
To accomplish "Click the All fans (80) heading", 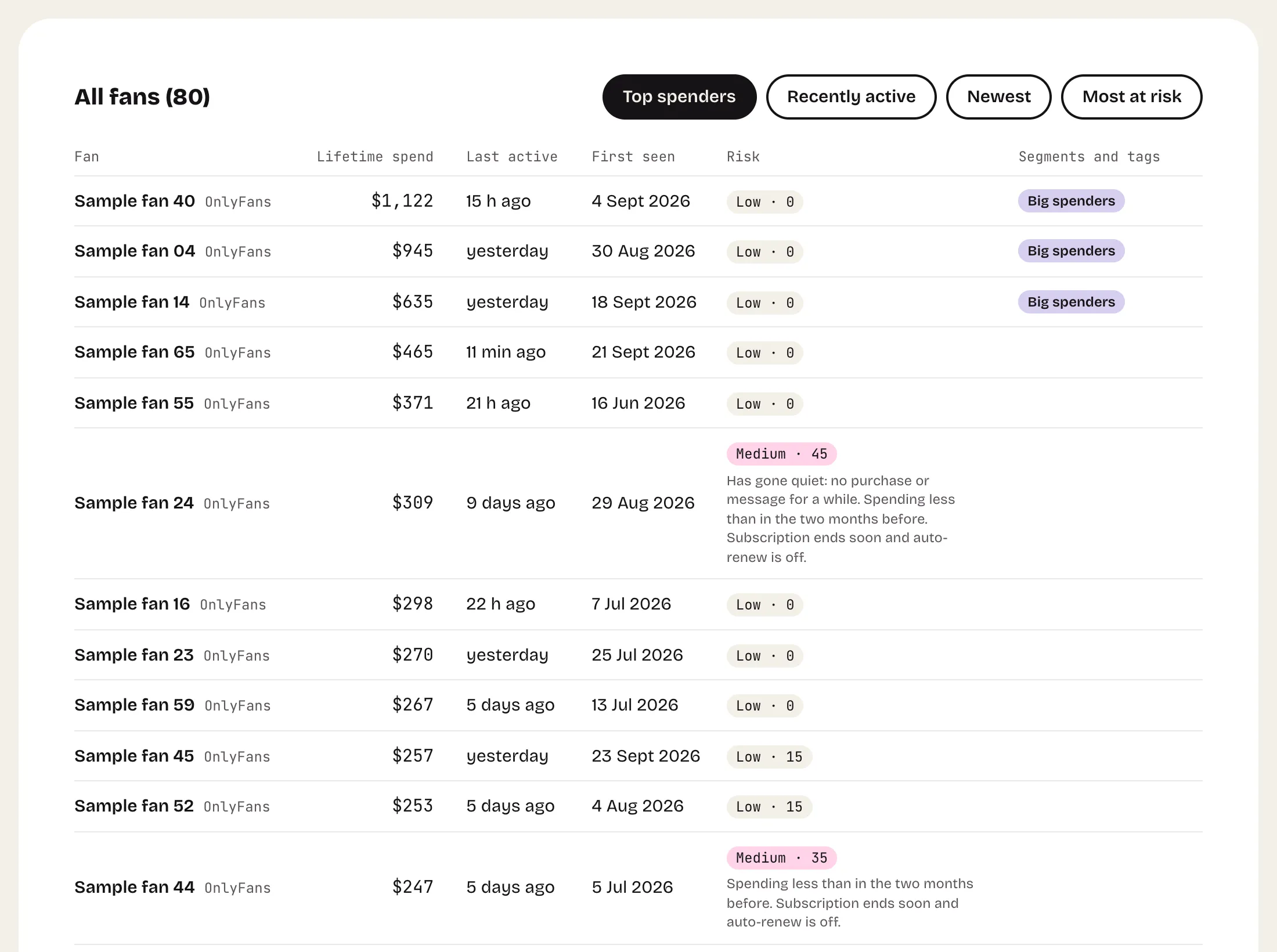I will 142,97.
